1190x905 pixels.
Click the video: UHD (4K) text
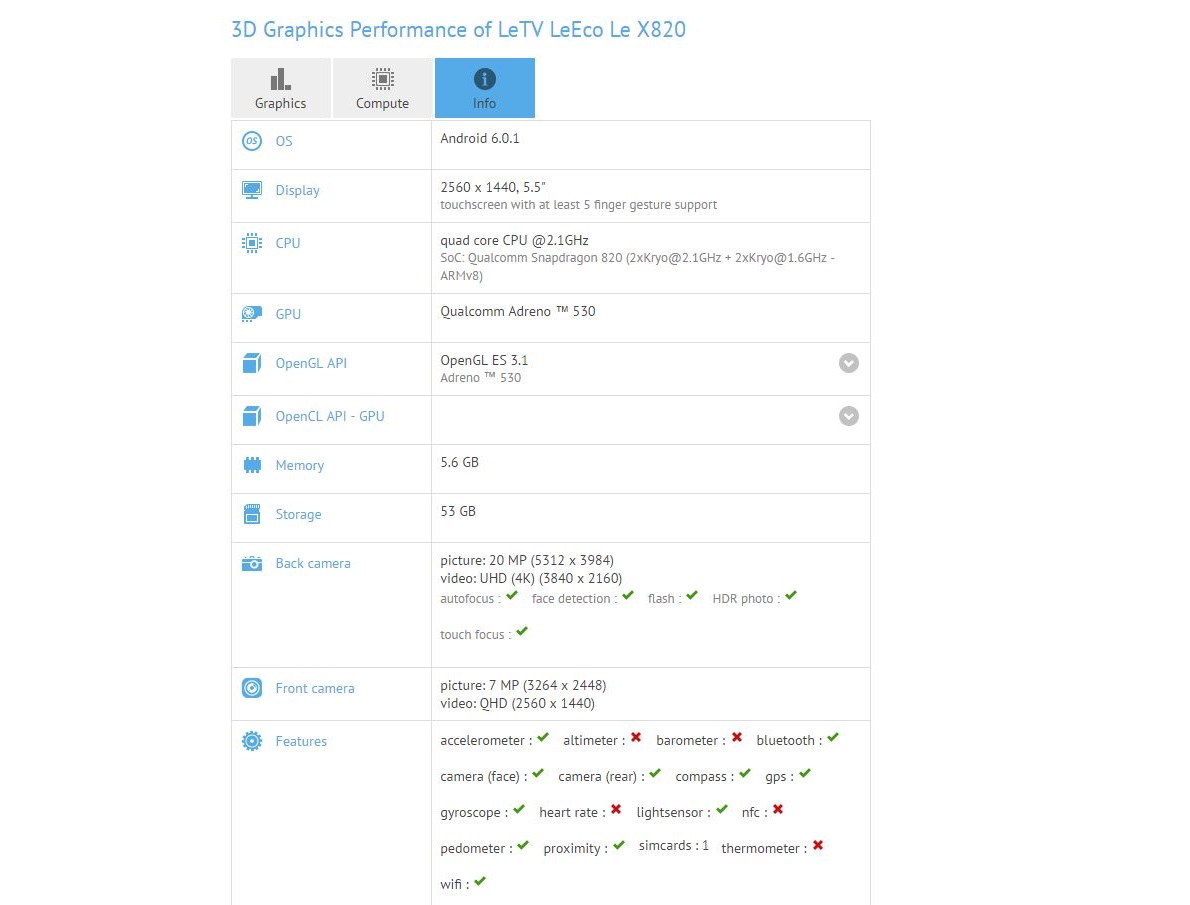(531, 579)
